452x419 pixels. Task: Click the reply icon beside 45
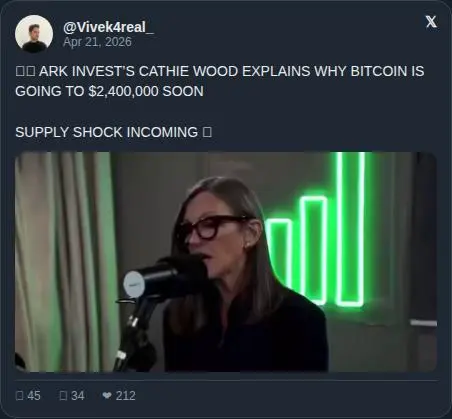[20, 396]
